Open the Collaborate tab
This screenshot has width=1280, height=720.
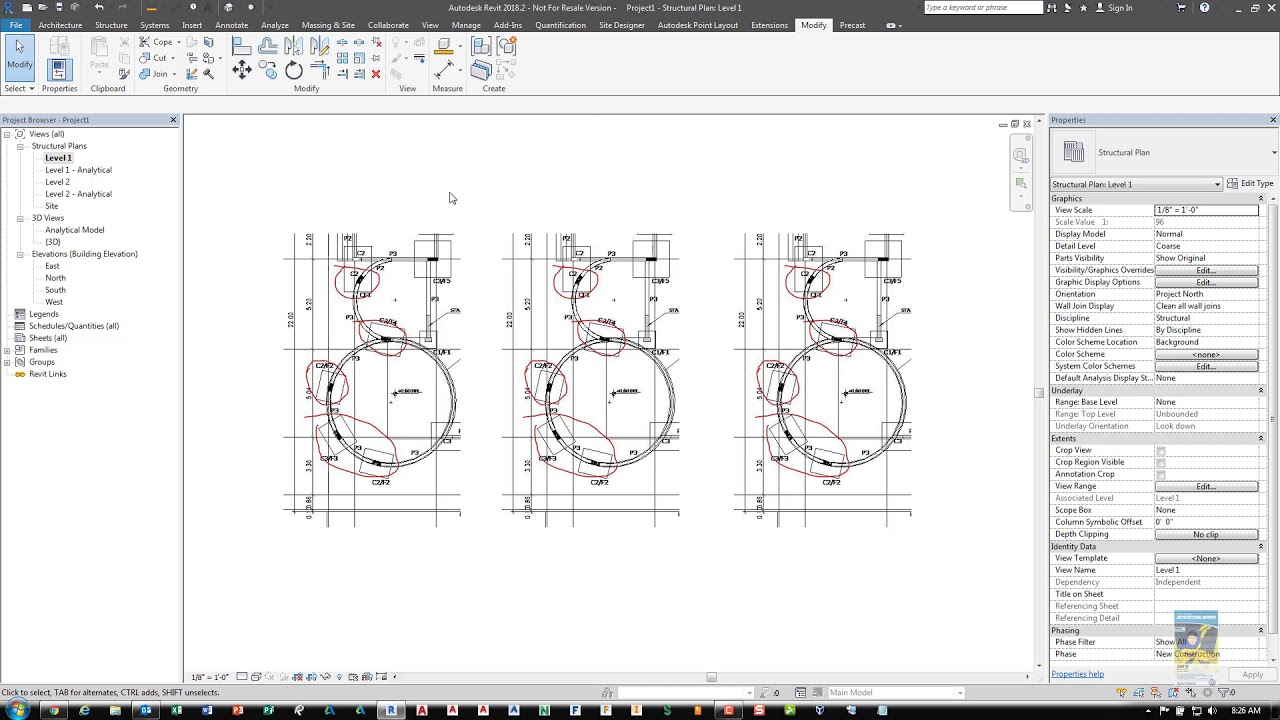[388, 25]
